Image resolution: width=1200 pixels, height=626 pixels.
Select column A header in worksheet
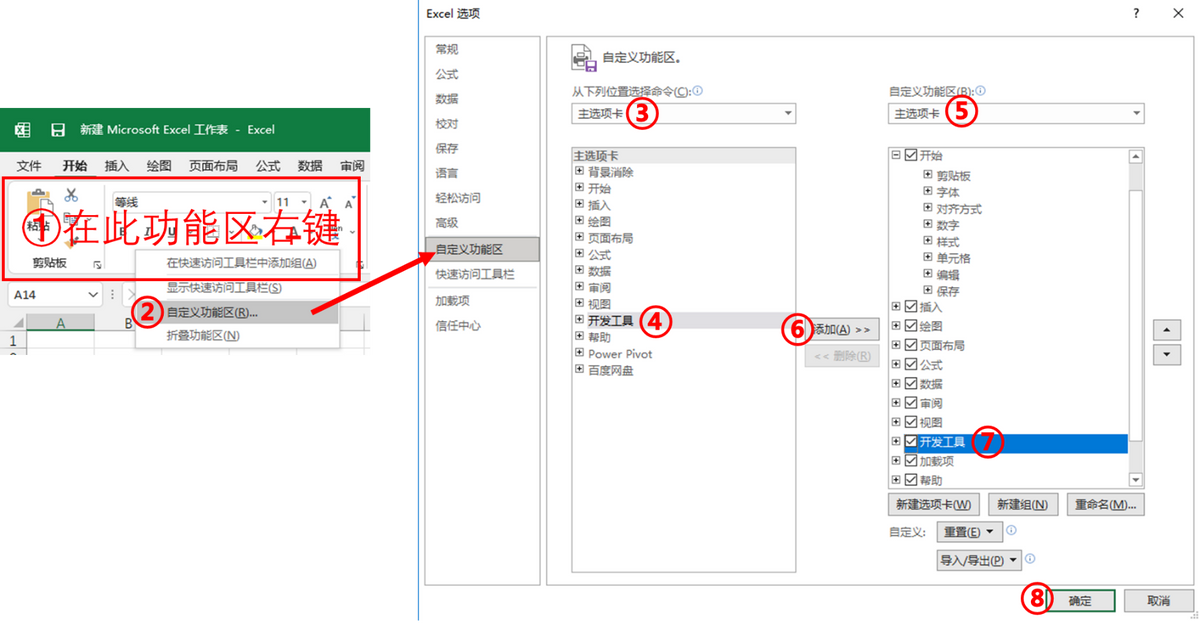(60, 323)
